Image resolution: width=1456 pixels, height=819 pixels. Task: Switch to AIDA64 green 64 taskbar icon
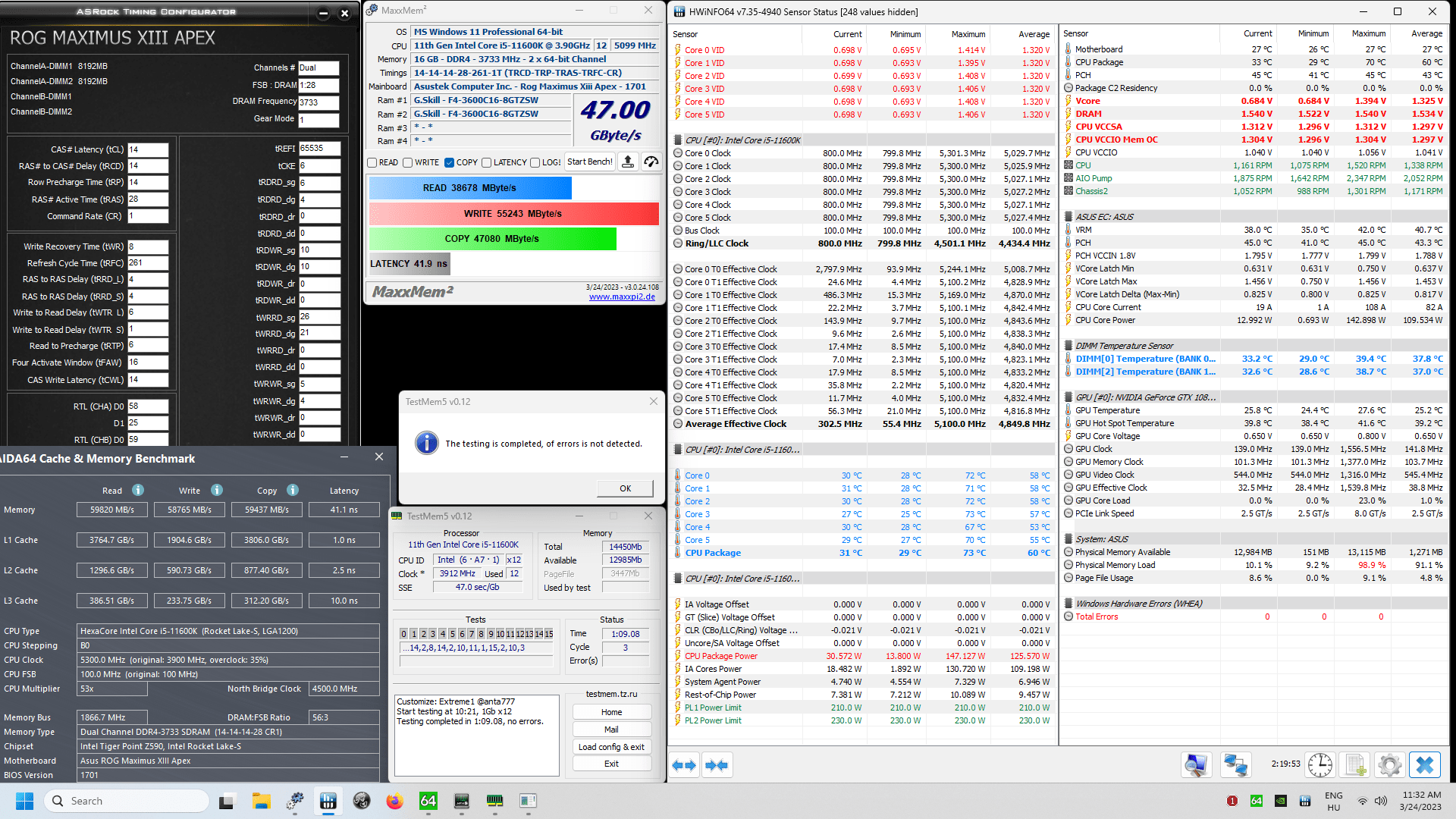(428, 801)
